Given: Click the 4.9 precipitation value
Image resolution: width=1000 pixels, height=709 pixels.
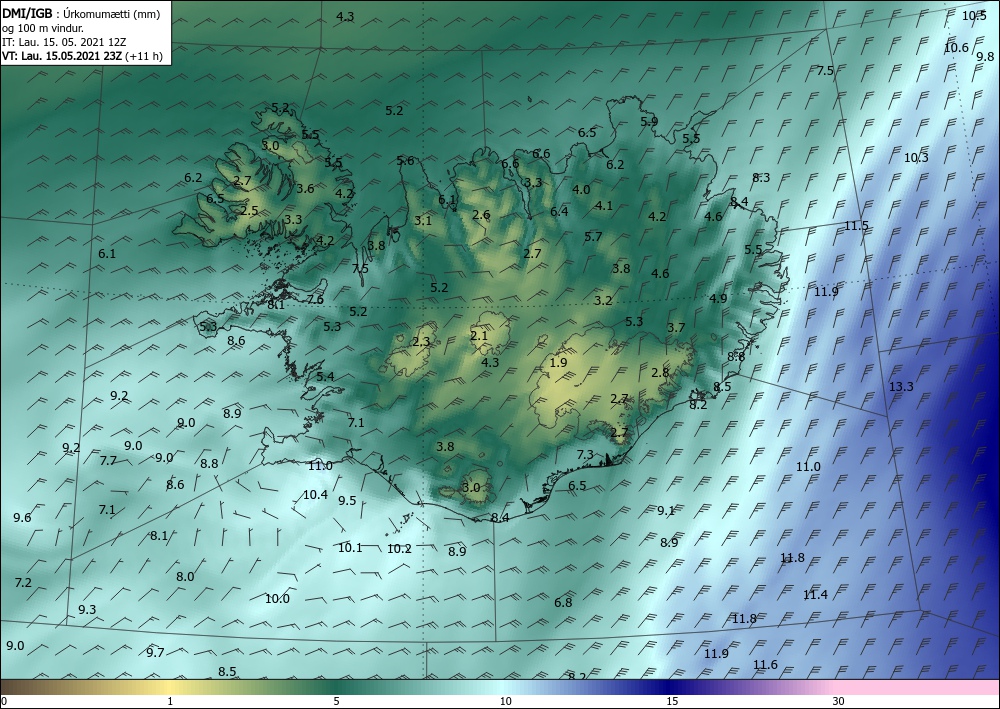Looking at the screenshot, I should [x=718, y=298].
